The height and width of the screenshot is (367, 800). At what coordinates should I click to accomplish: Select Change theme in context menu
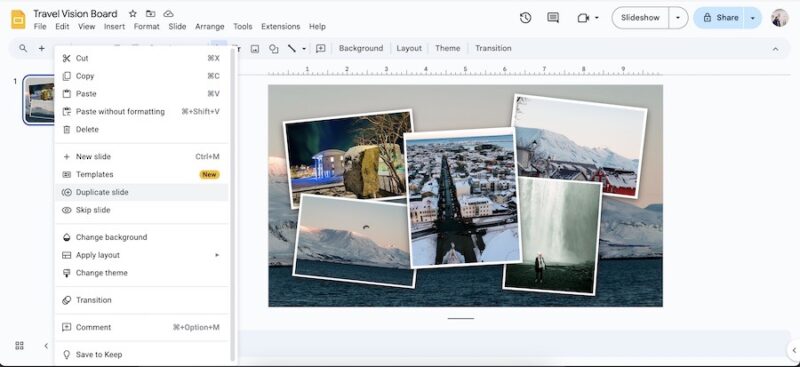pyautogui.click(x=141, y=273)
